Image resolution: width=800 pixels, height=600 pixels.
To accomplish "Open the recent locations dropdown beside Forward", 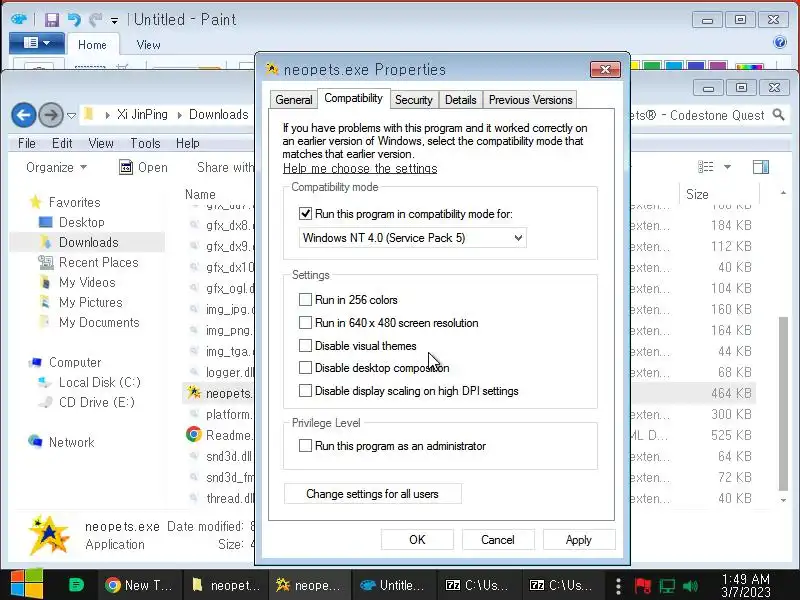I will click(72, 115).
